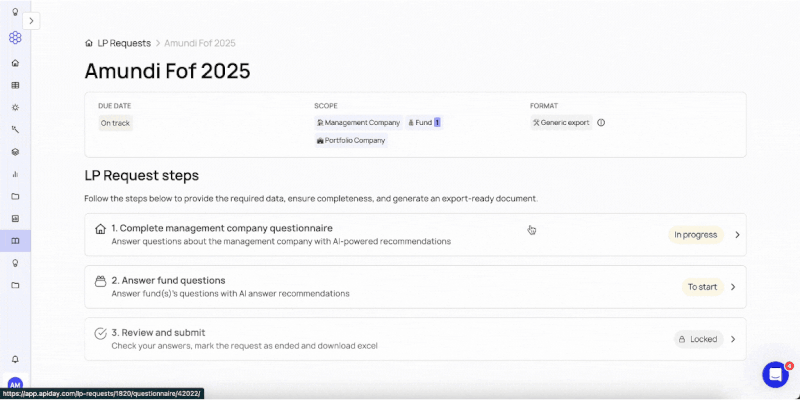Click the image report icon in the sidebar
800x400 pixels.
pos(15,218)
